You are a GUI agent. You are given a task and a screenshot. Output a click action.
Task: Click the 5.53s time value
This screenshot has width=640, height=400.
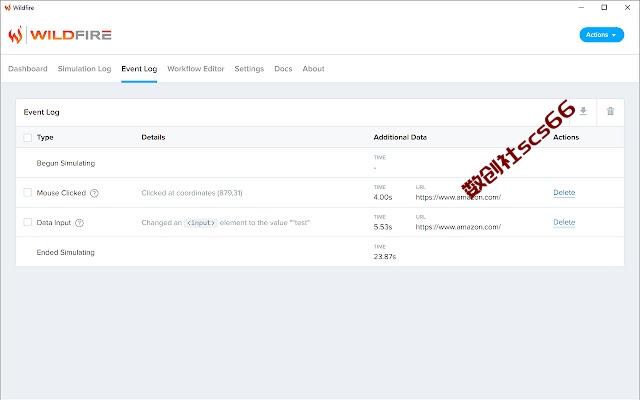(383, 227)
